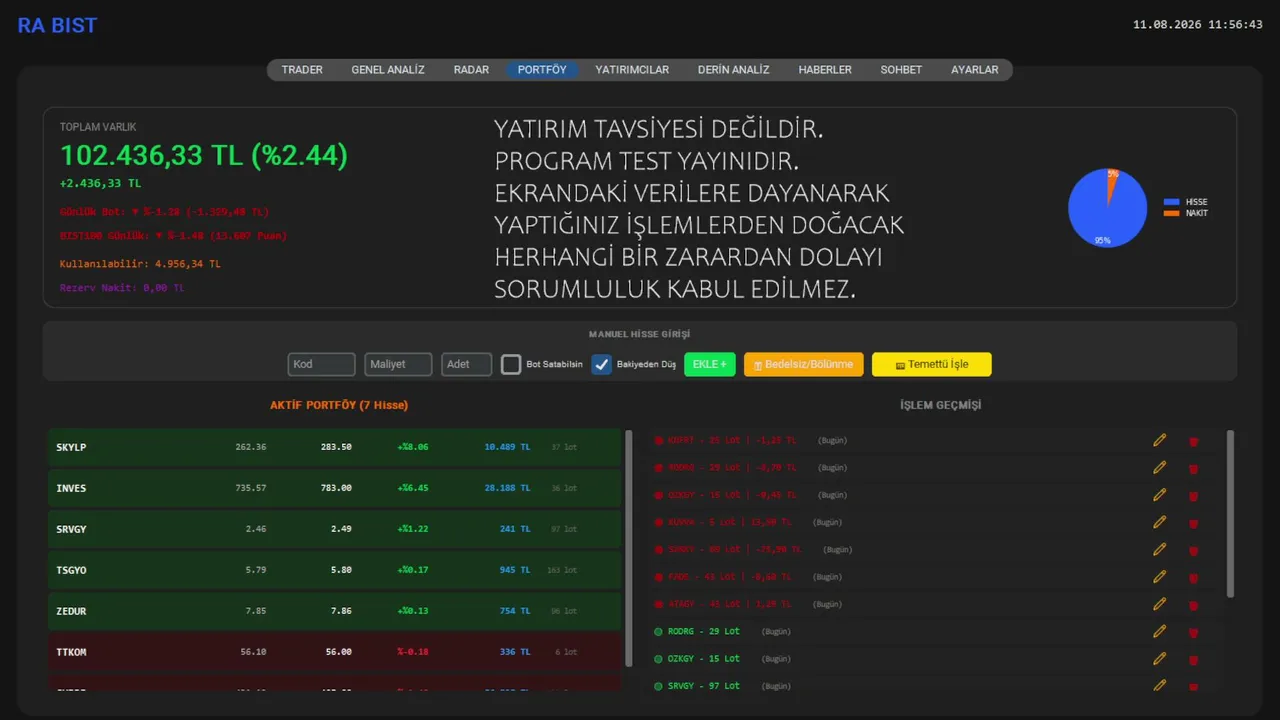Image resolution: width=1280 pixels, height=720 pixels.
Task: Edit the KUVVA 5 Lot transaction
Action: pyautogui.click(x=1160, y=522)
